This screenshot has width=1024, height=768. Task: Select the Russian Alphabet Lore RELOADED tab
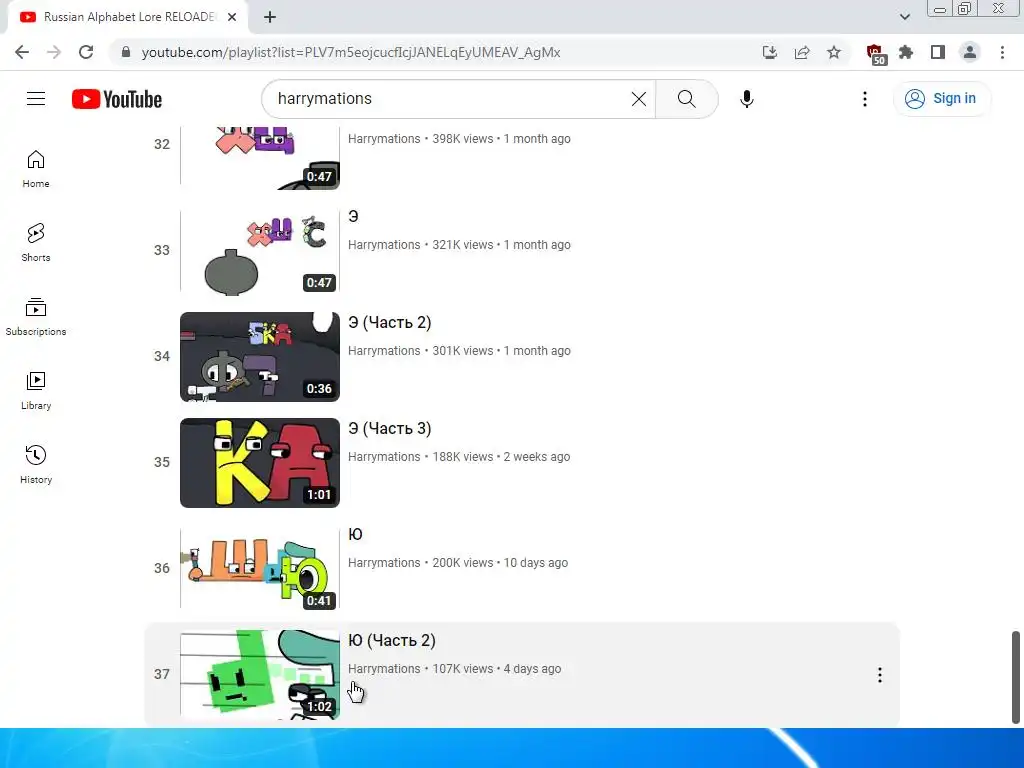click(x=128, y=17)
